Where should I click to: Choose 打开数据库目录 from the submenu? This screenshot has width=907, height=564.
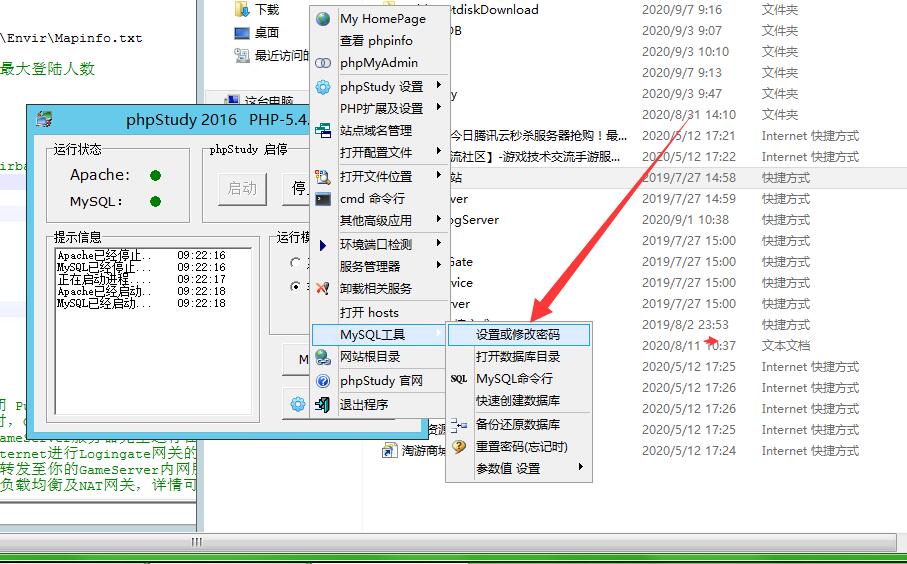(519, 356)
